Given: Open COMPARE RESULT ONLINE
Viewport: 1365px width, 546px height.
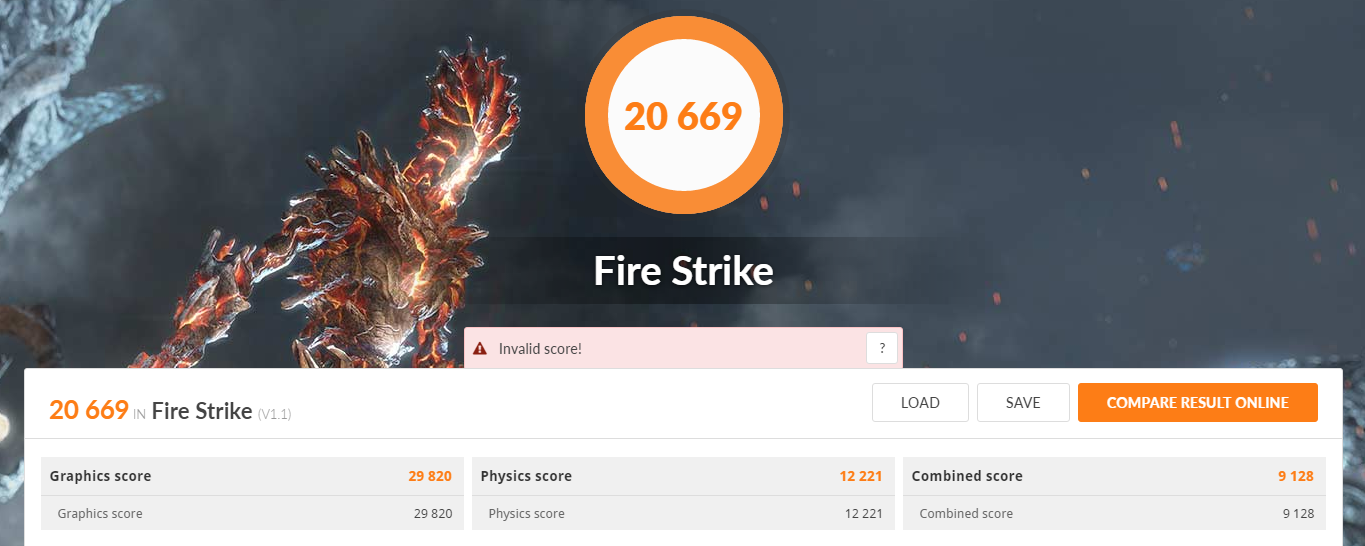Looking at the screenshot, I should (x=1197, y=403).
